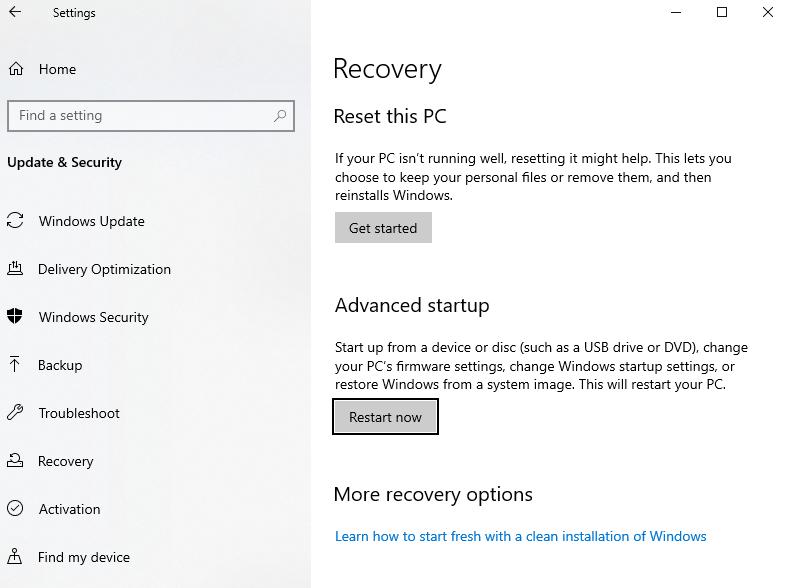786x588 pixels.
Task: Click the Recovery sidebar icon
Action: (15, 460)
